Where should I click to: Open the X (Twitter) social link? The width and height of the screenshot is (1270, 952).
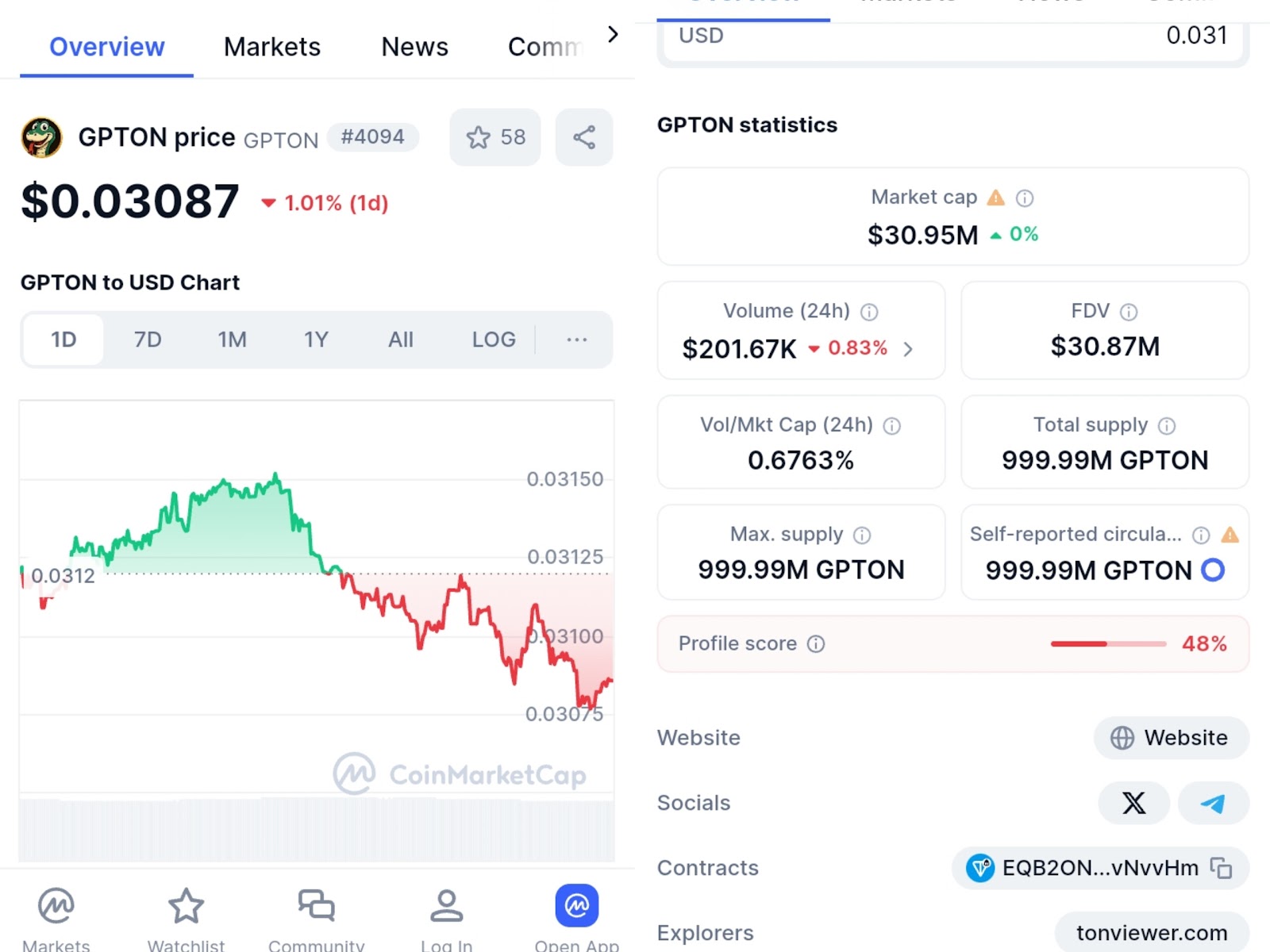pos(1133,803)
